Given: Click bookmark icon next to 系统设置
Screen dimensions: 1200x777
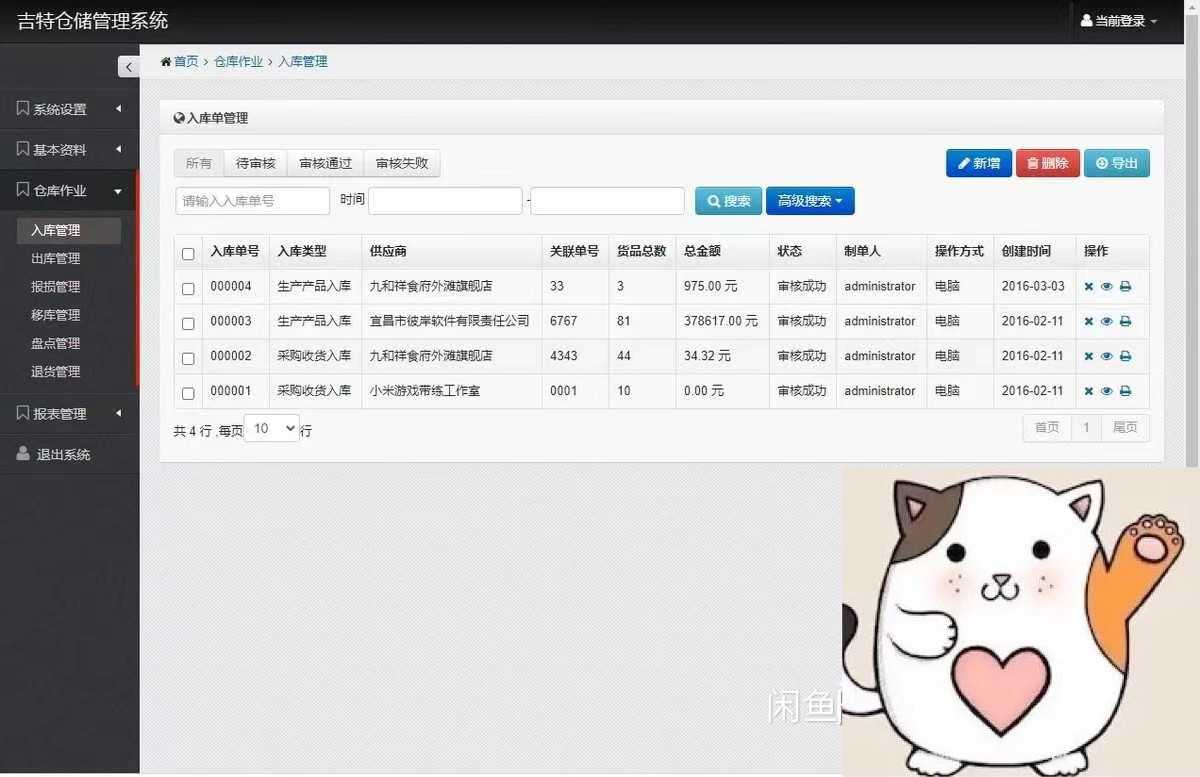Looking at the screenshot, I should point(23,108).
